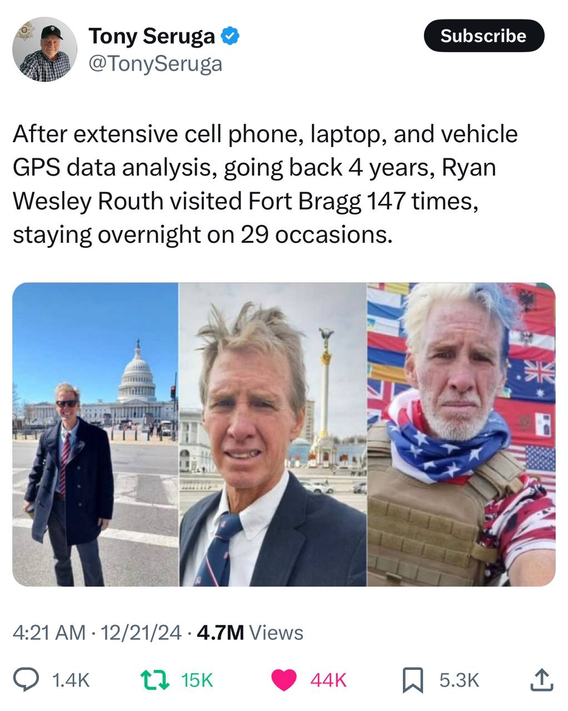
Task: Open the photo with flags background
Action: point(461,434)
